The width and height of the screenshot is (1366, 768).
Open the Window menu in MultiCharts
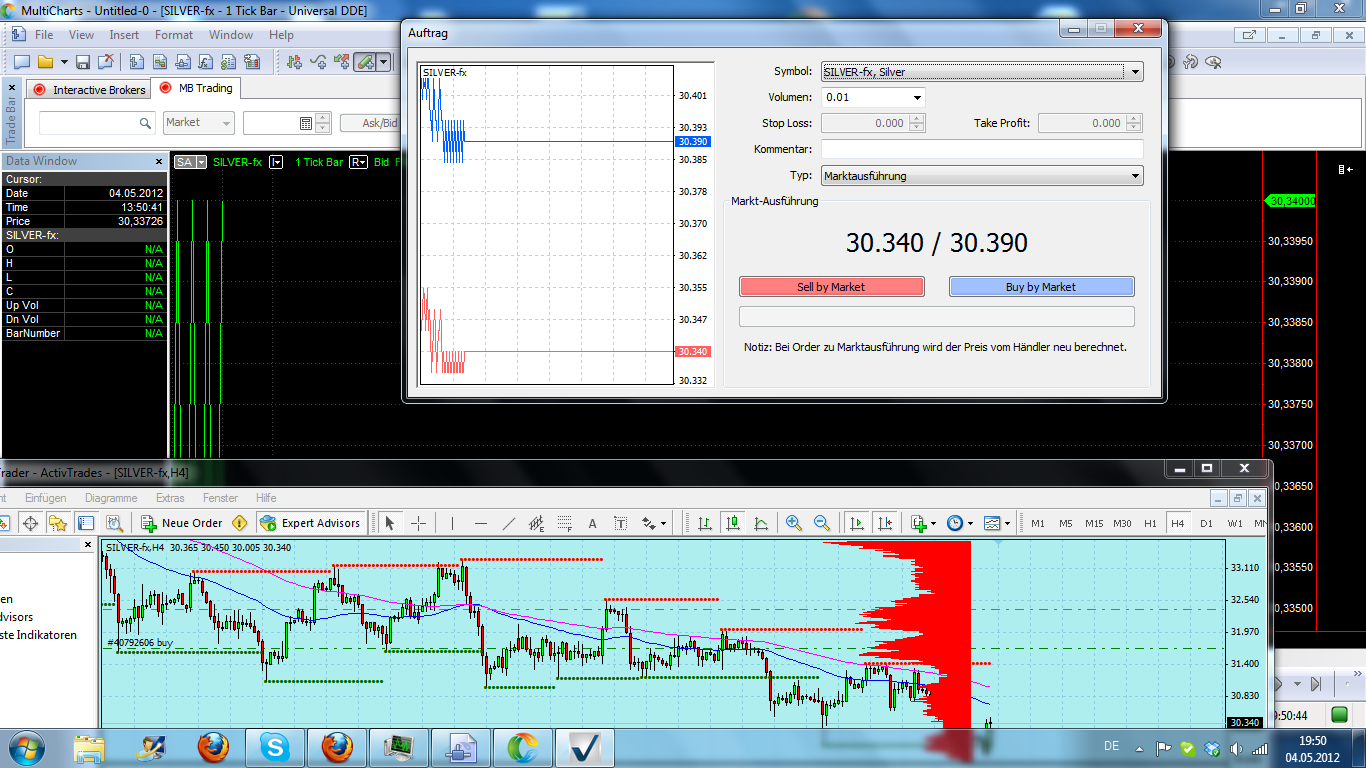point(231,35)
